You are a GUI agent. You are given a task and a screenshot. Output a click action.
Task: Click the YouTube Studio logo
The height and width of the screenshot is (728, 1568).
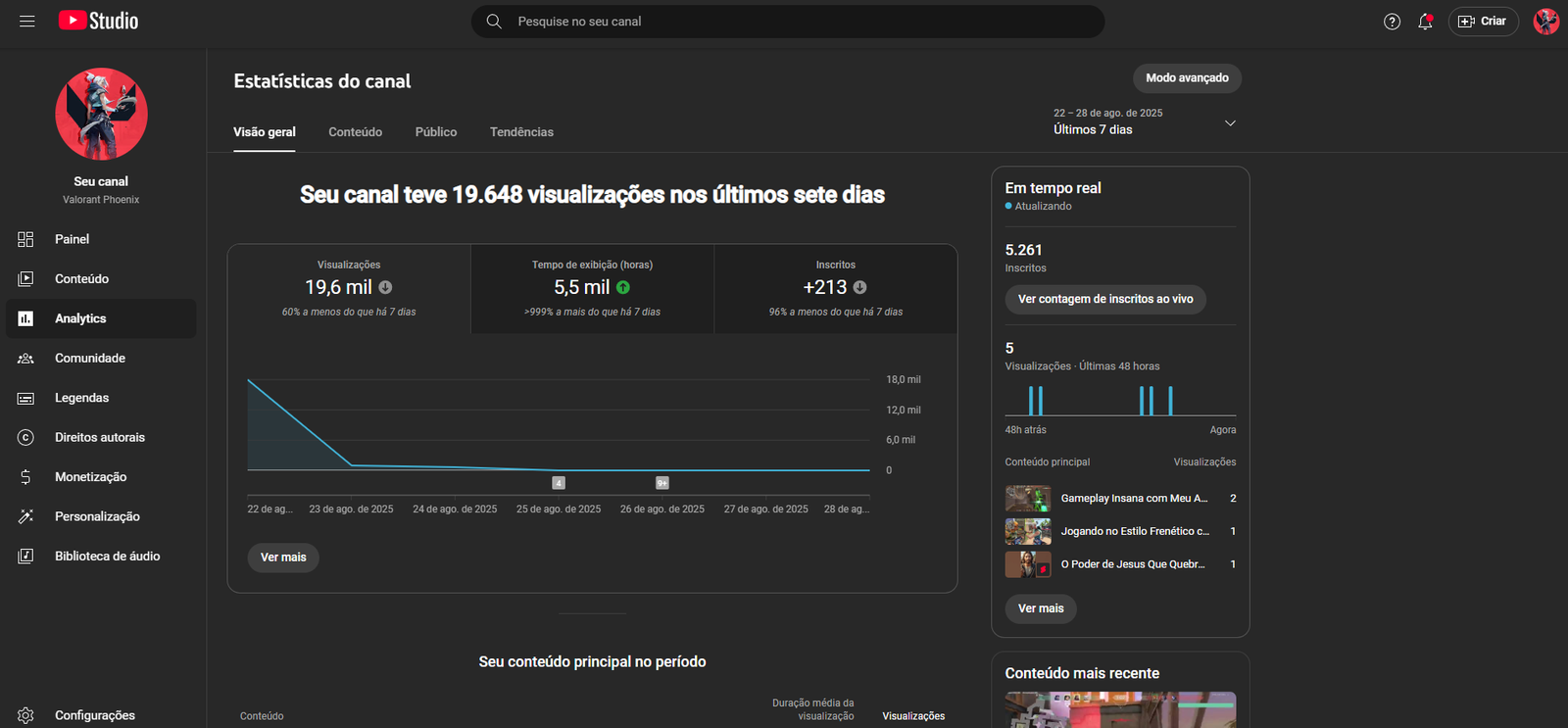[98, 21]
